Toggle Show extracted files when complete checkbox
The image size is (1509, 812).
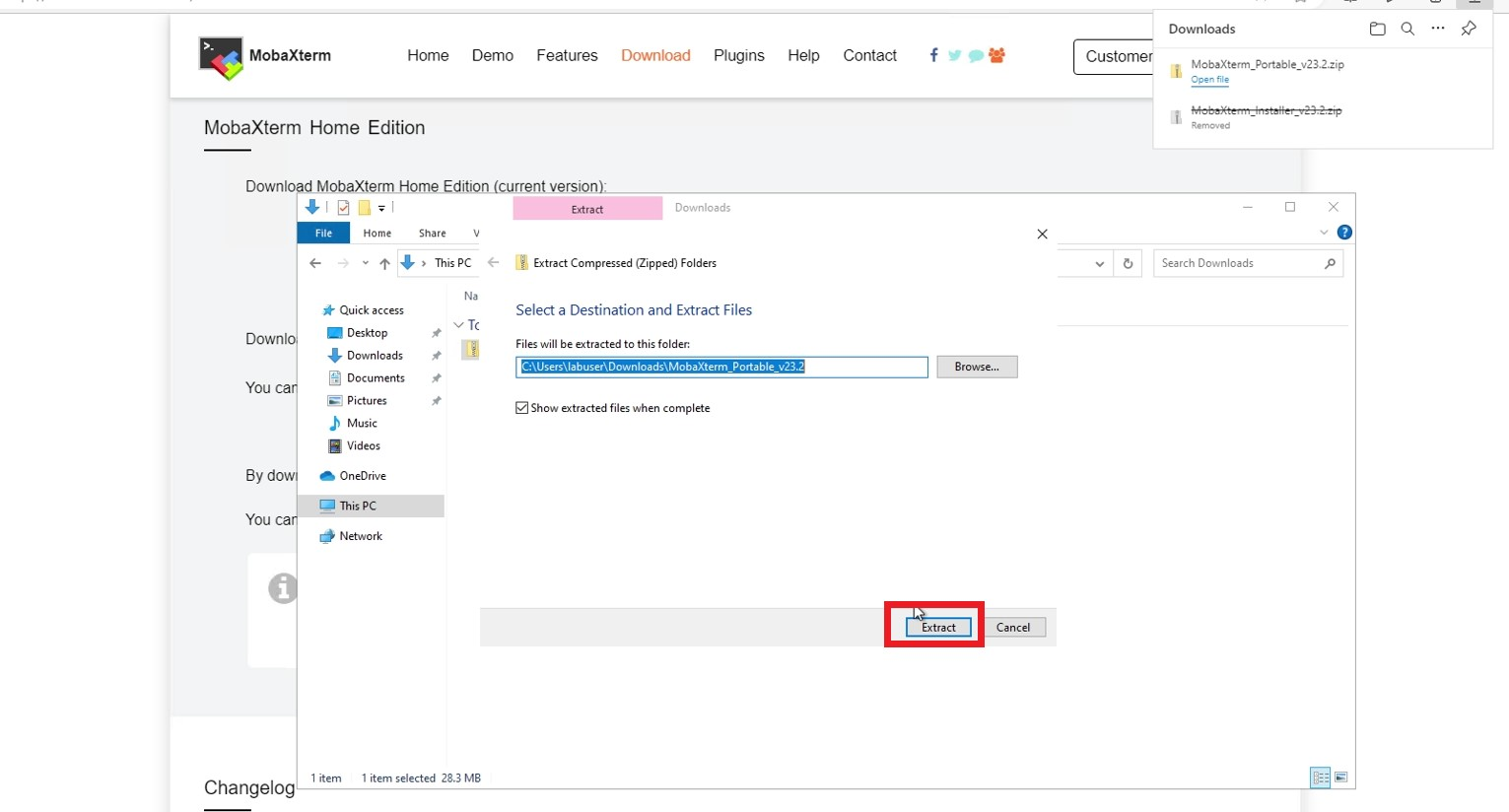[522, 408]
